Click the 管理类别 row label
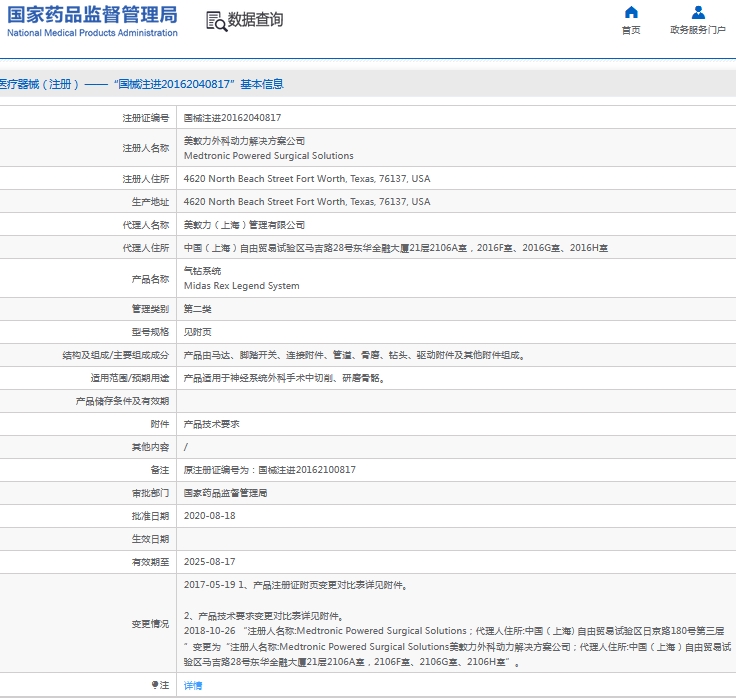The width and height of the screenshot is (736, 700). pyautogui.click(x=150, y=309)
